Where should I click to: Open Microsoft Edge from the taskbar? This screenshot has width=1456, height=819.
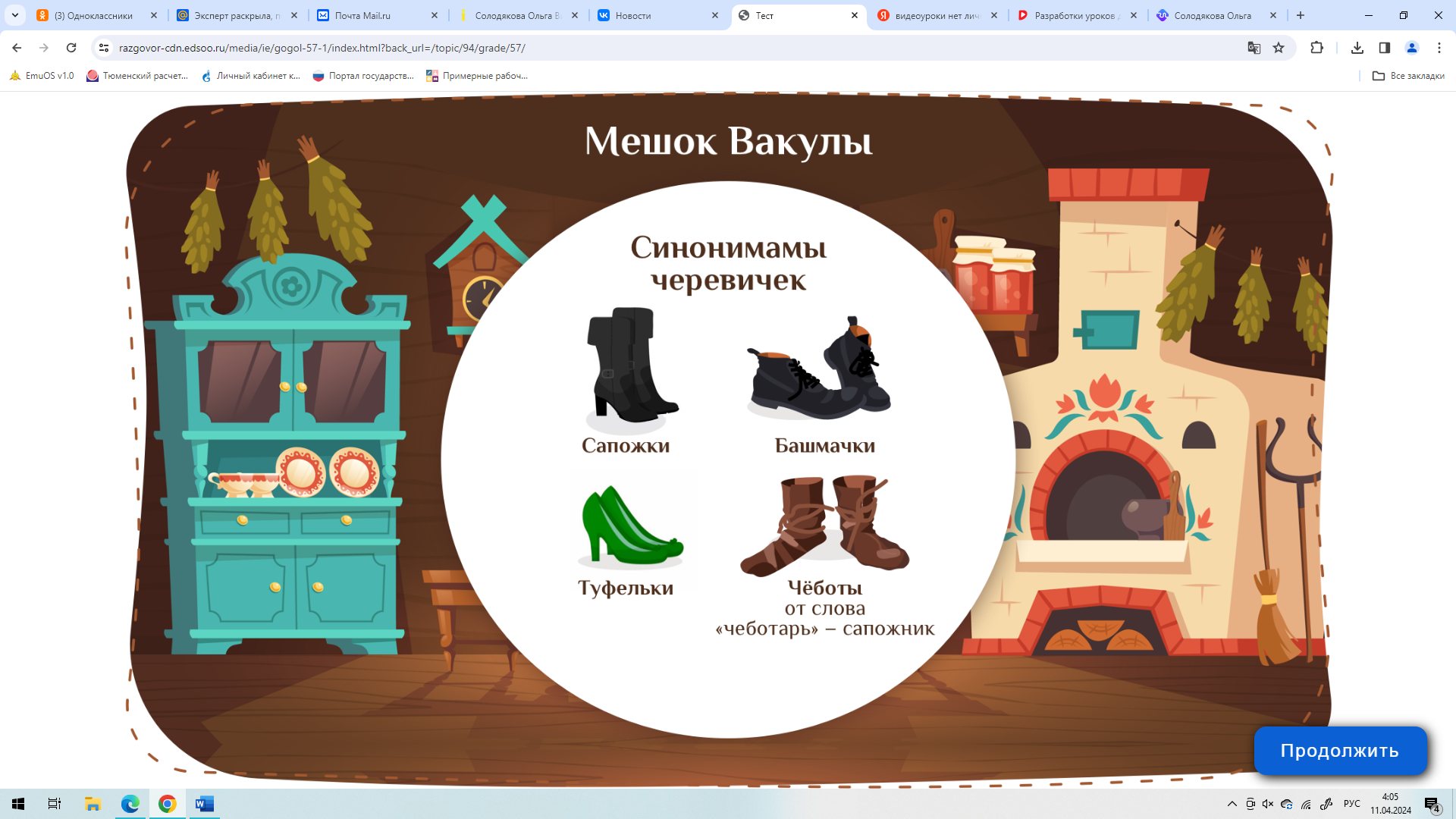click(130, 804)
